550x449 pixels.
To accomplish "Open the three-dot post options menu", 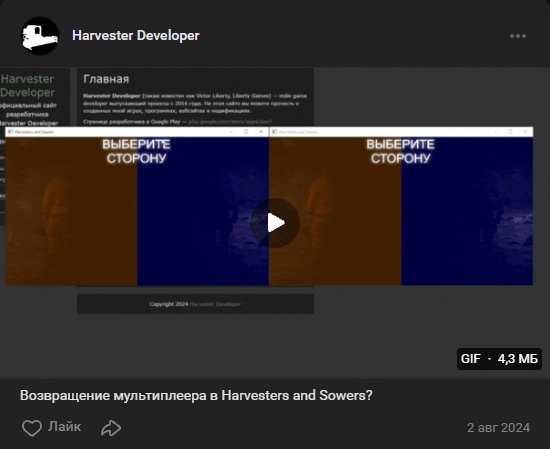I will pyautogui.click(x=518, y=36).
